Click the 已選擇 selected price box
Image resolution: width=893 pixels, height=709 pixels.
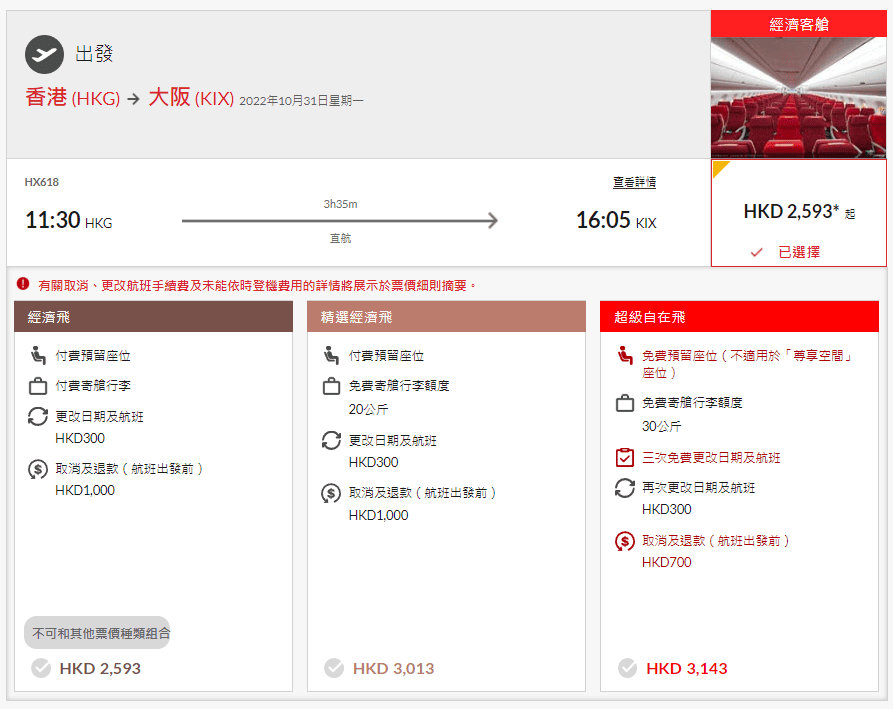798,213
